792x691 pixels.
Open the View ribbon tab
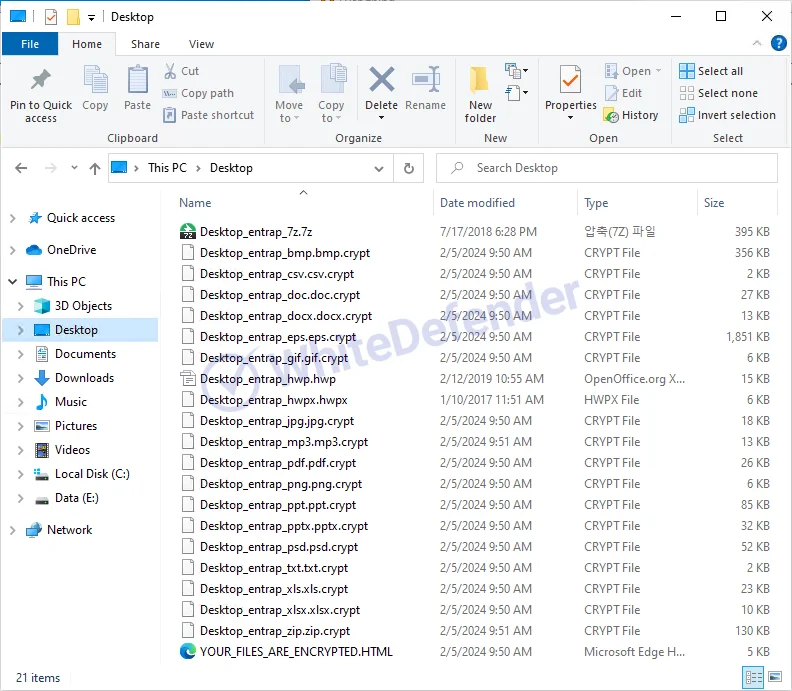(201, 44)
